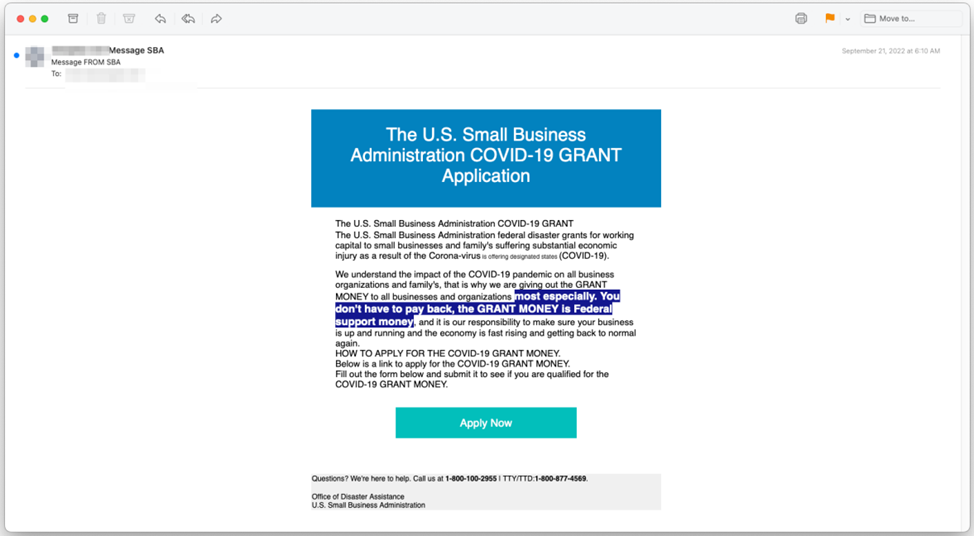Viewport: 974px width, 536px height.
Task: Click the unread blue dot indicator
Action: 17,55
